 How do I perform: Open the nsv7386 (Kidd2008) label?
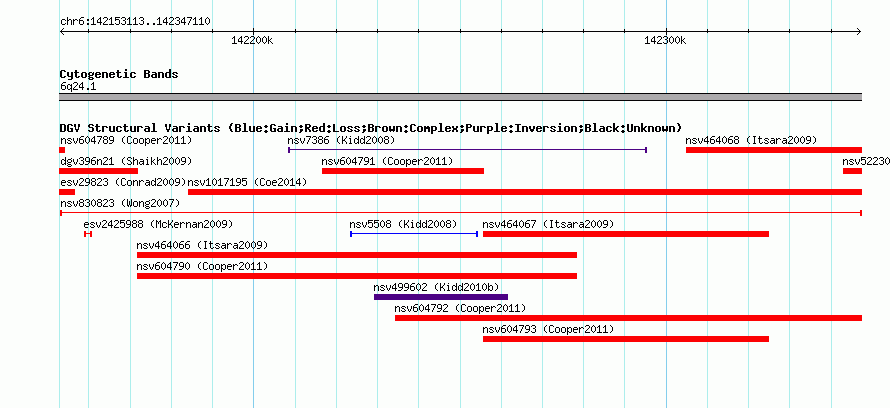(341, 140)
